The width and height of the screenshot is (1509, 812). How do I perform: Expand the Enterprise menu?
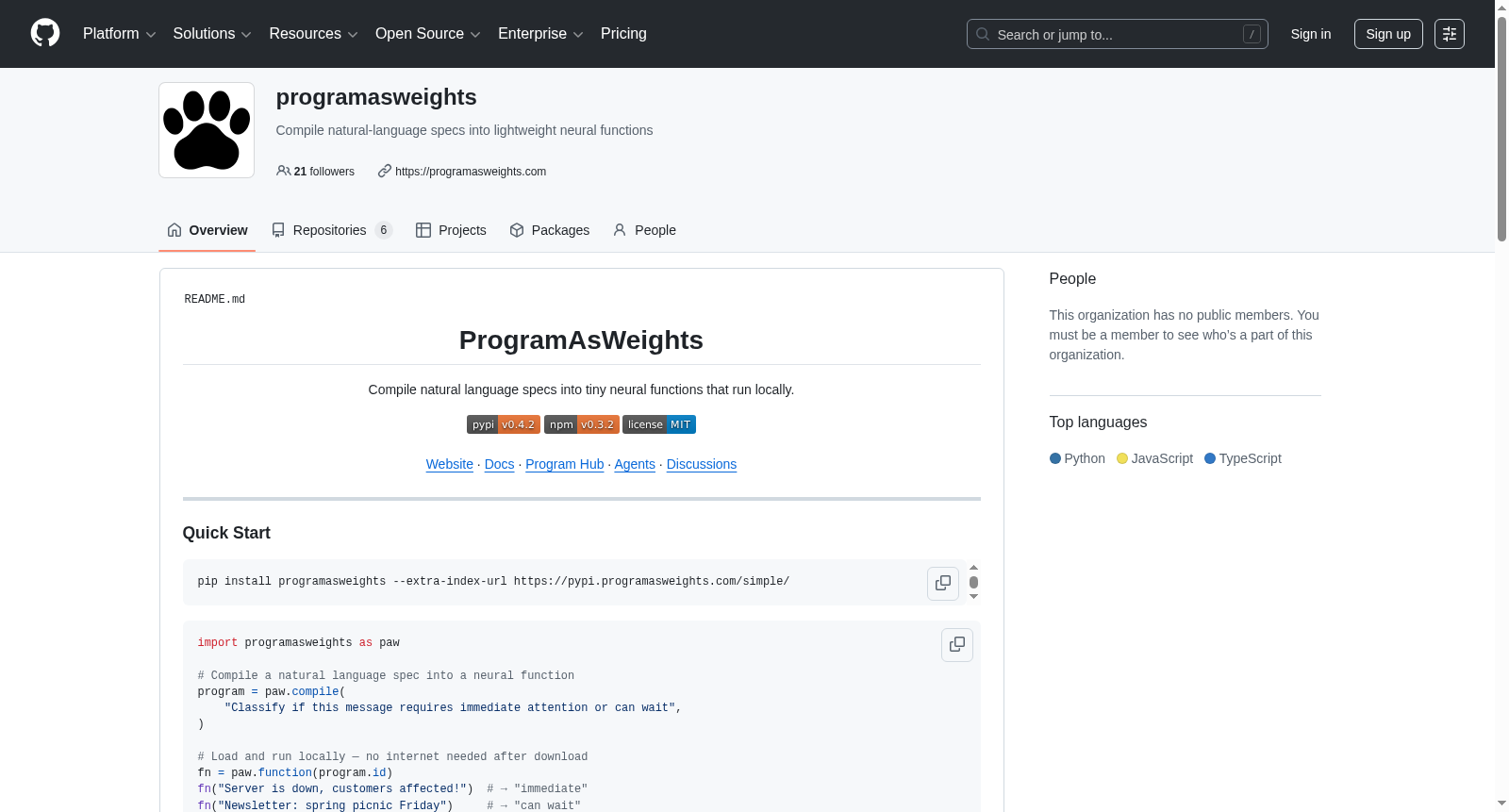point(540,34)
